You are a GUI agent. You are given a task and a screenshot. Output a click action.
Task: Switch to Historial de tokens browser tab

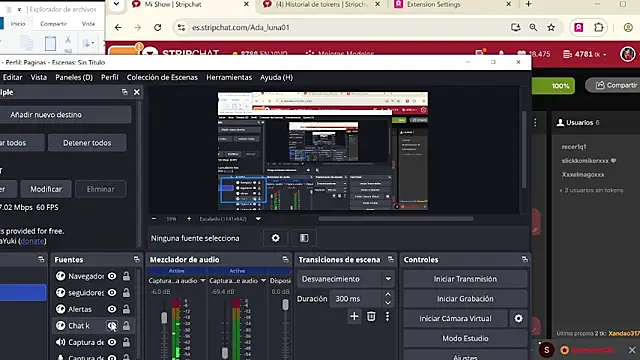(321, 4)
